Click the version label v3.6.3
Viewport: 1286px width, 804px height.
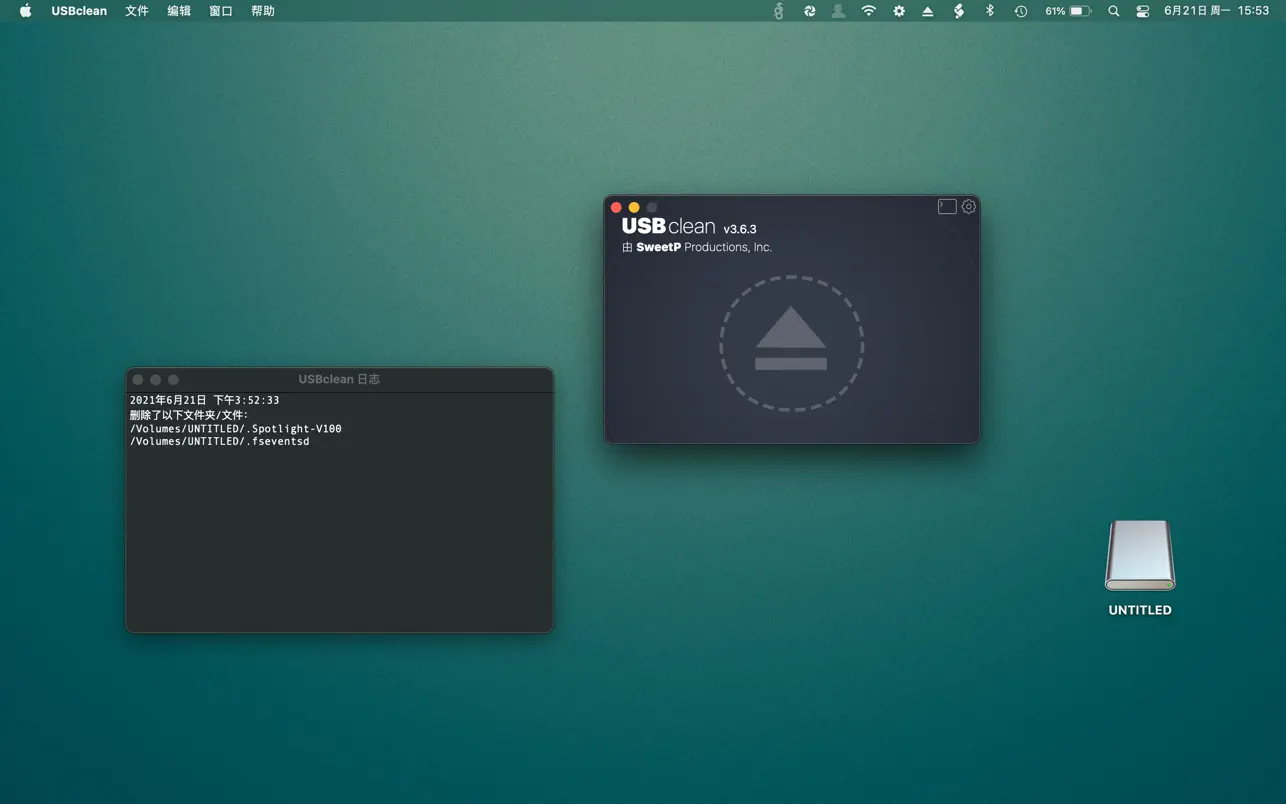(740, 229)
